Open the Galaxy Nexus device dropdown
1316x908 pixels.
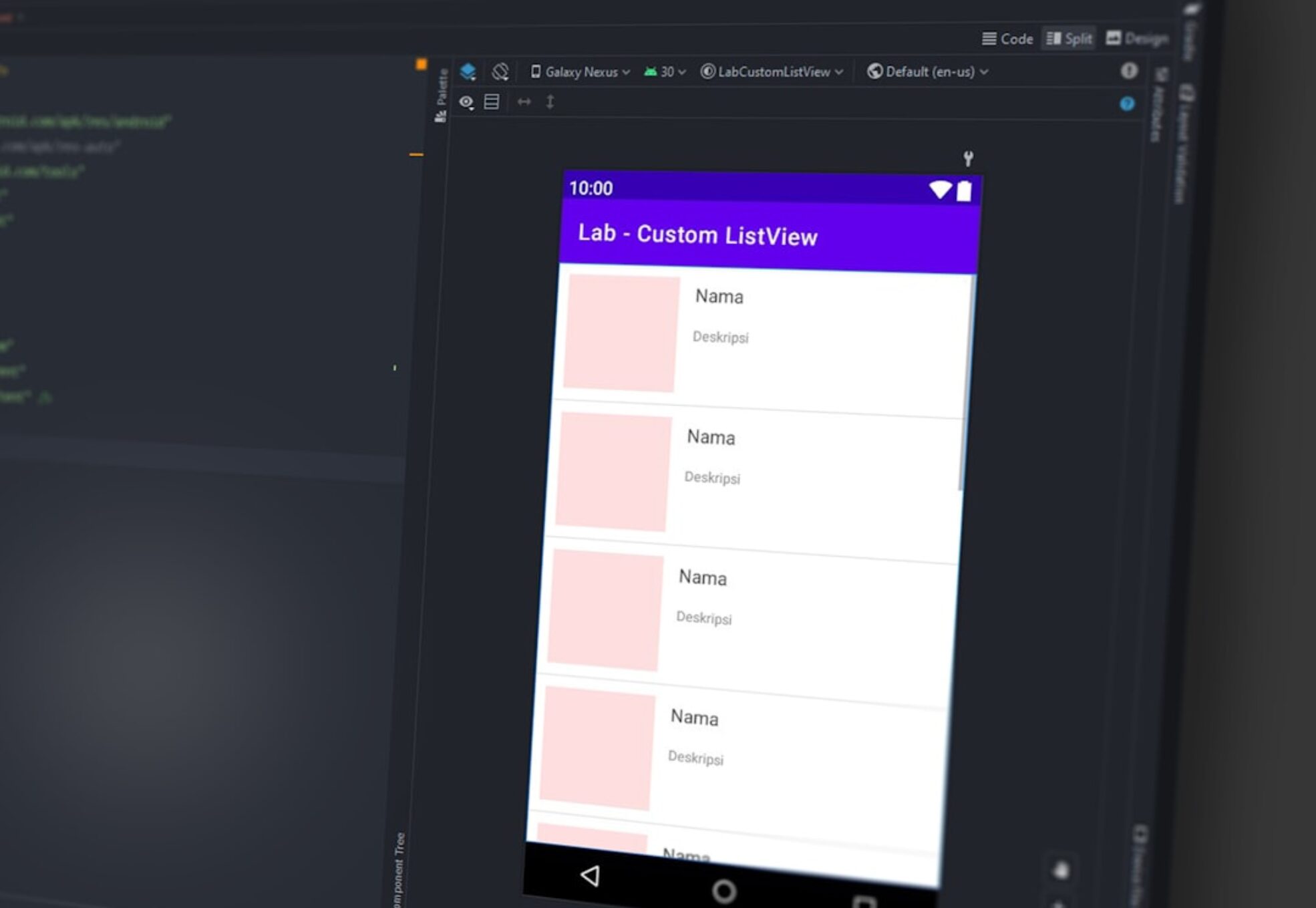(580, 71)
